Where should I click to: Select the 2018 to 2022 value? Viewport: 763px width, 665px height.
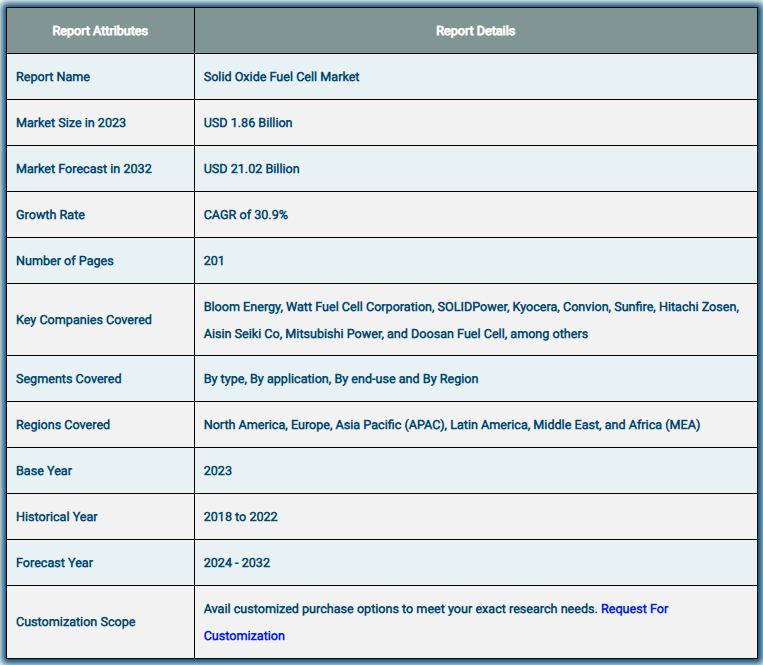240,517
